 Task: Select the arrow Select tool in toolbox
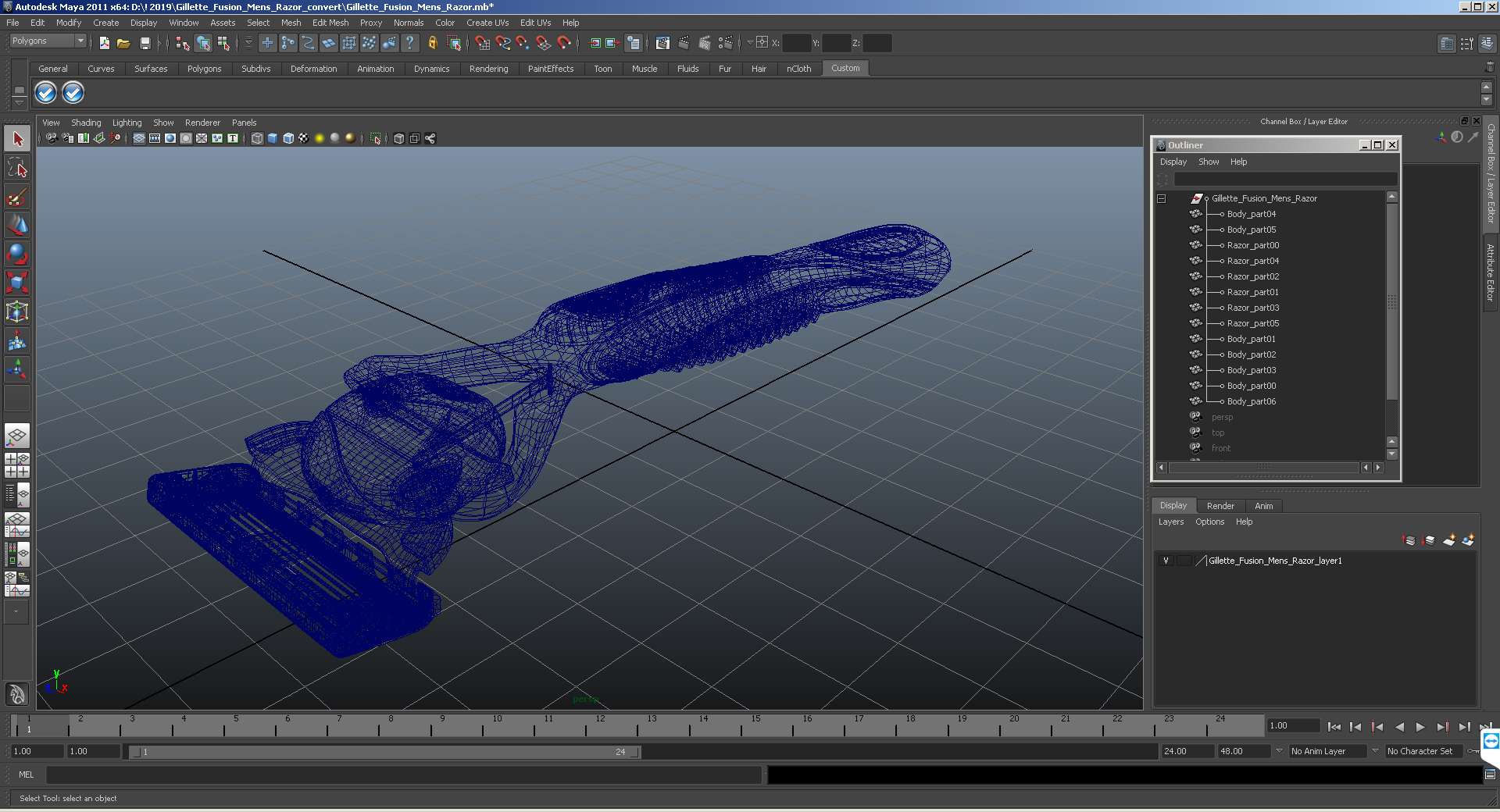click(17, 139)
